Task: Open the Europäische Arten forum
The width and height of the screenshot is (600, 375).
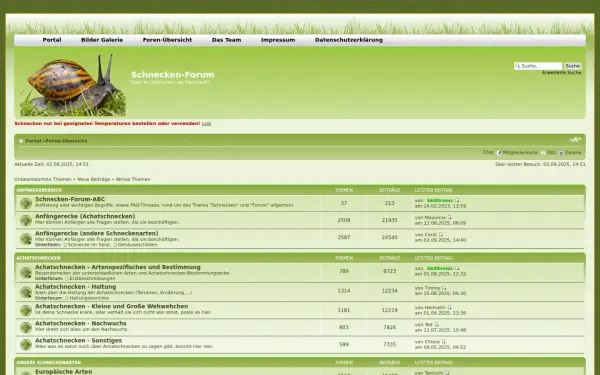Action: pos(64,372)
